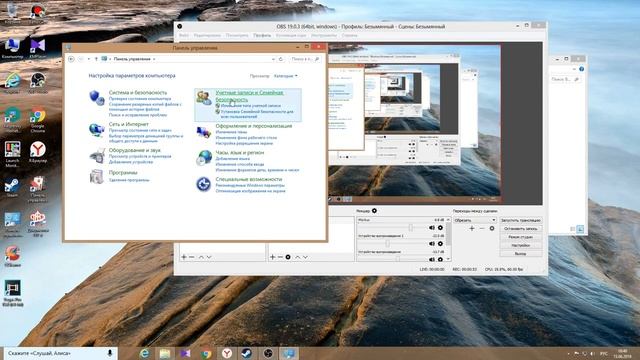This screenshot has height=360, width=640.
Task: Open the Сеть и Интернет globe icon
Action: tap(97, 130)
